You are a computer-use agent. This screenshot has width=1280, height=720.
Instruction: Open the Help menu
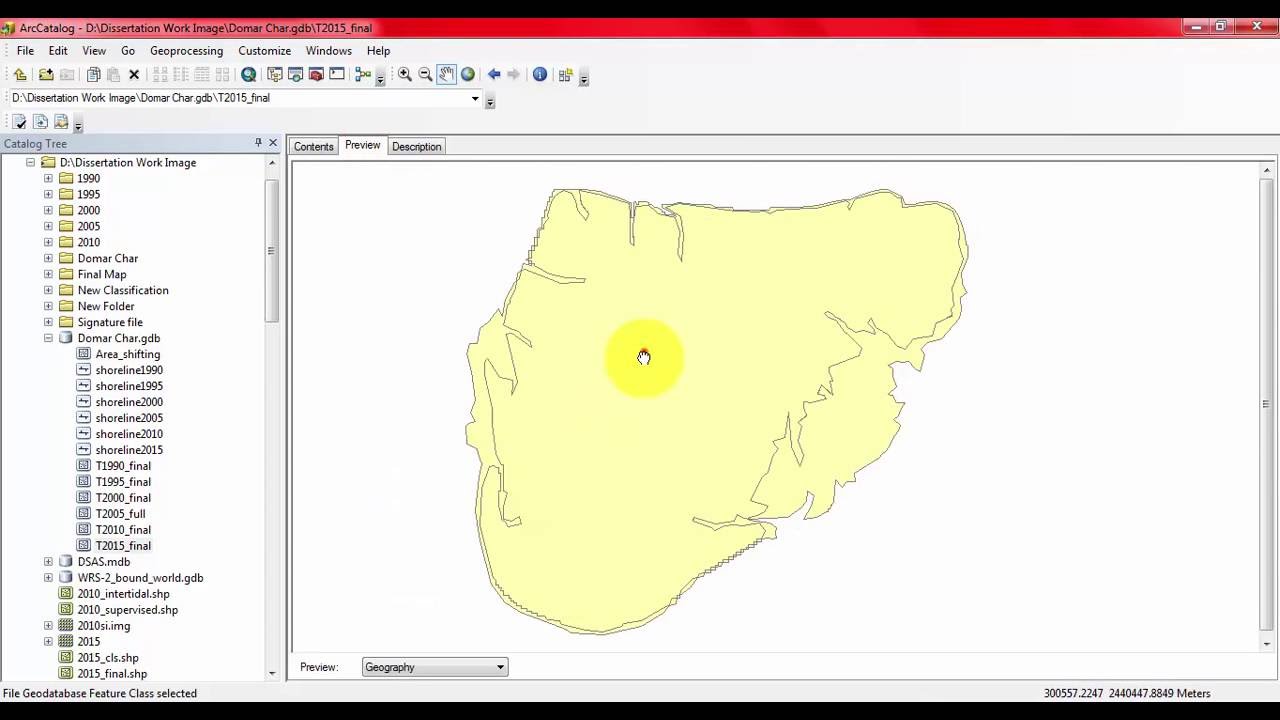point(378,50)
